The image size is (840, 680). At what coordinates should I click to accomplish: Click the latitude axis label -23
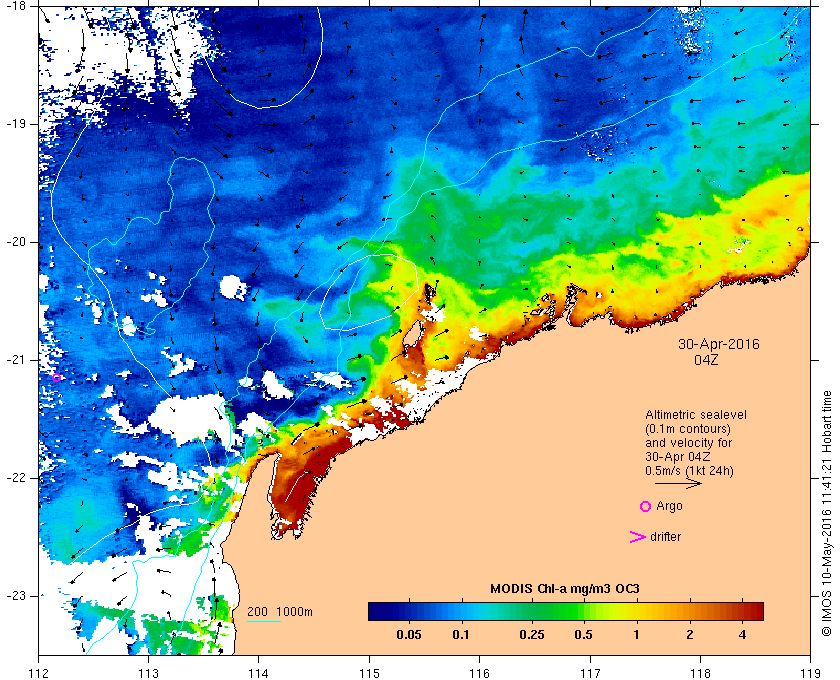tap(14, 595)
